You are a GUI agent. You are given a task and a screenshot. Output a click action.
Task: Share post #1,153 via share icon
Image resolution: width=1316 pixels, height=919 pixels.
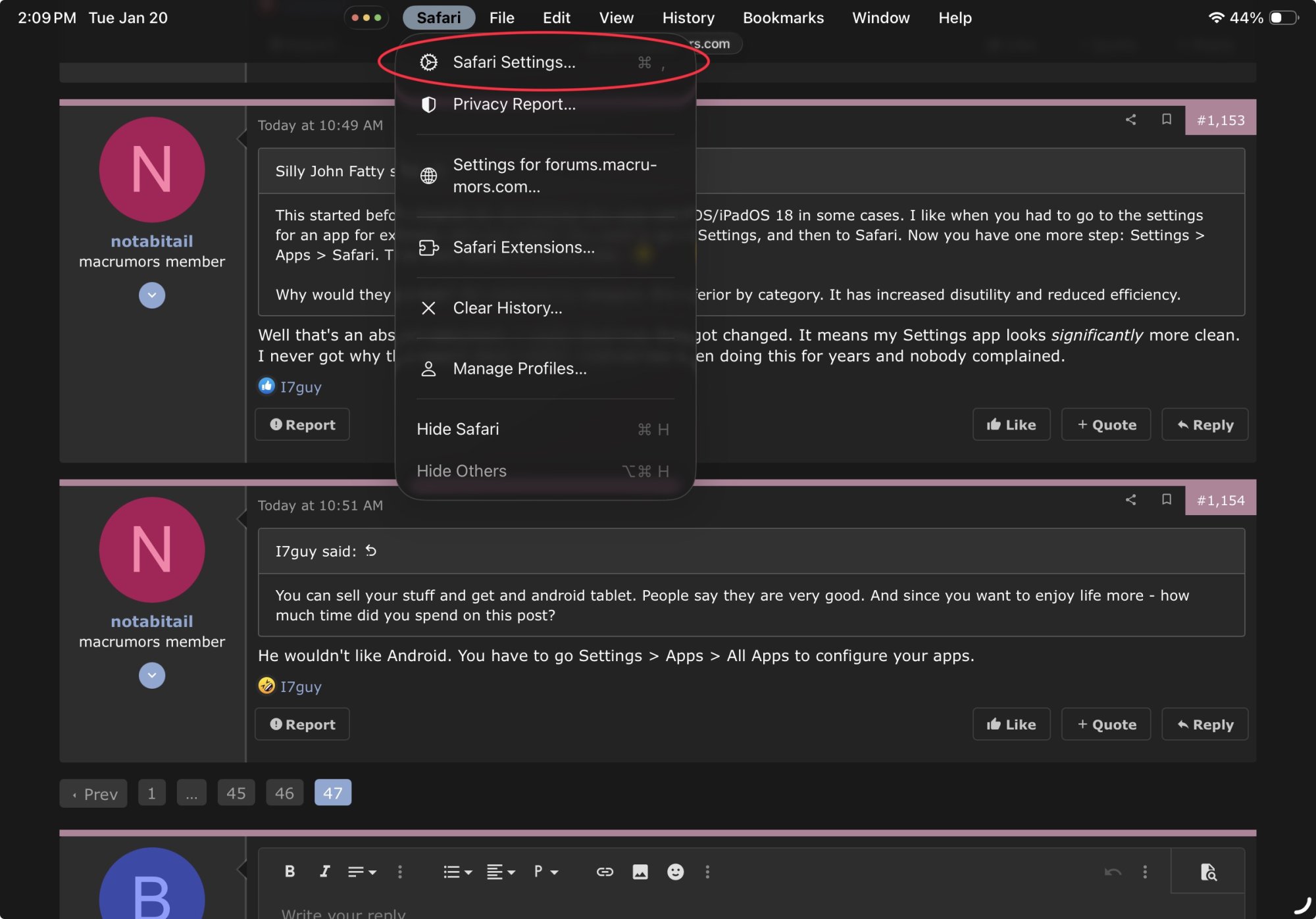tap(1130, 120)
